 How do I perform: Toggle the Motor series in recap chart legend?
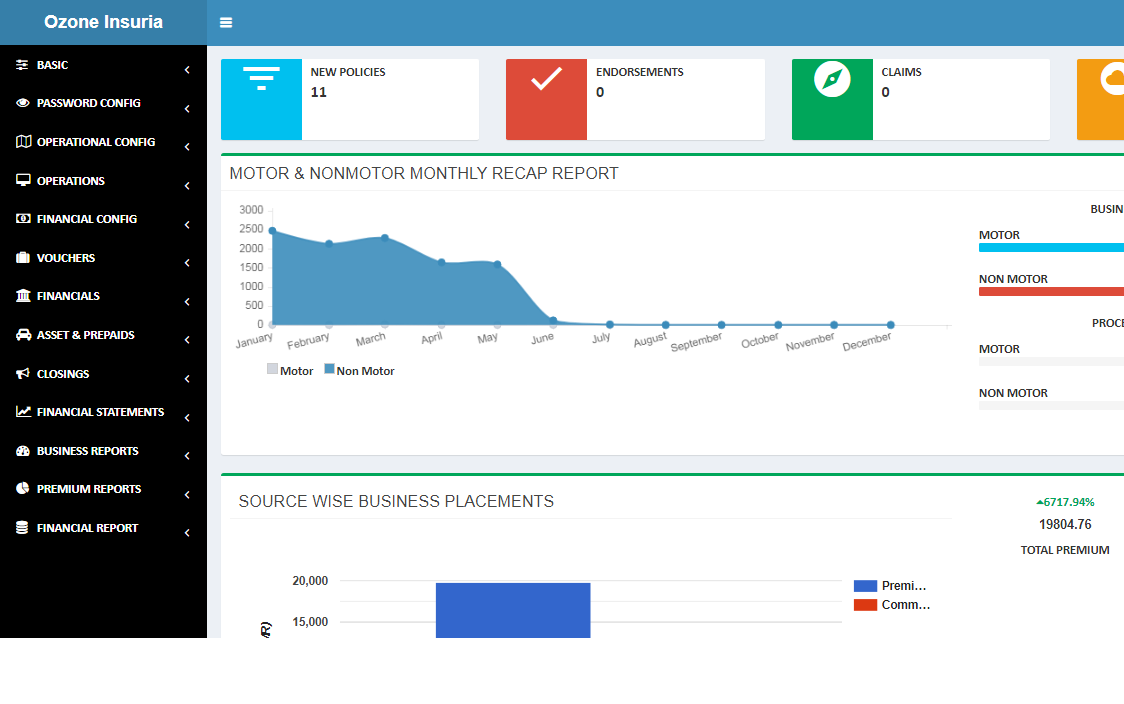289,370
